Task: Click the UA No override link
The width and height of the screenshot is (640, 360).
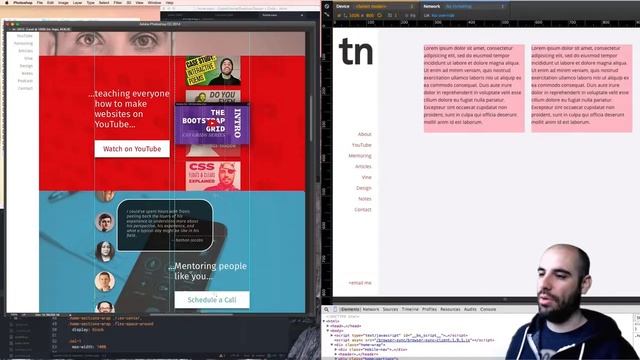Action: (x=443, y=16)
